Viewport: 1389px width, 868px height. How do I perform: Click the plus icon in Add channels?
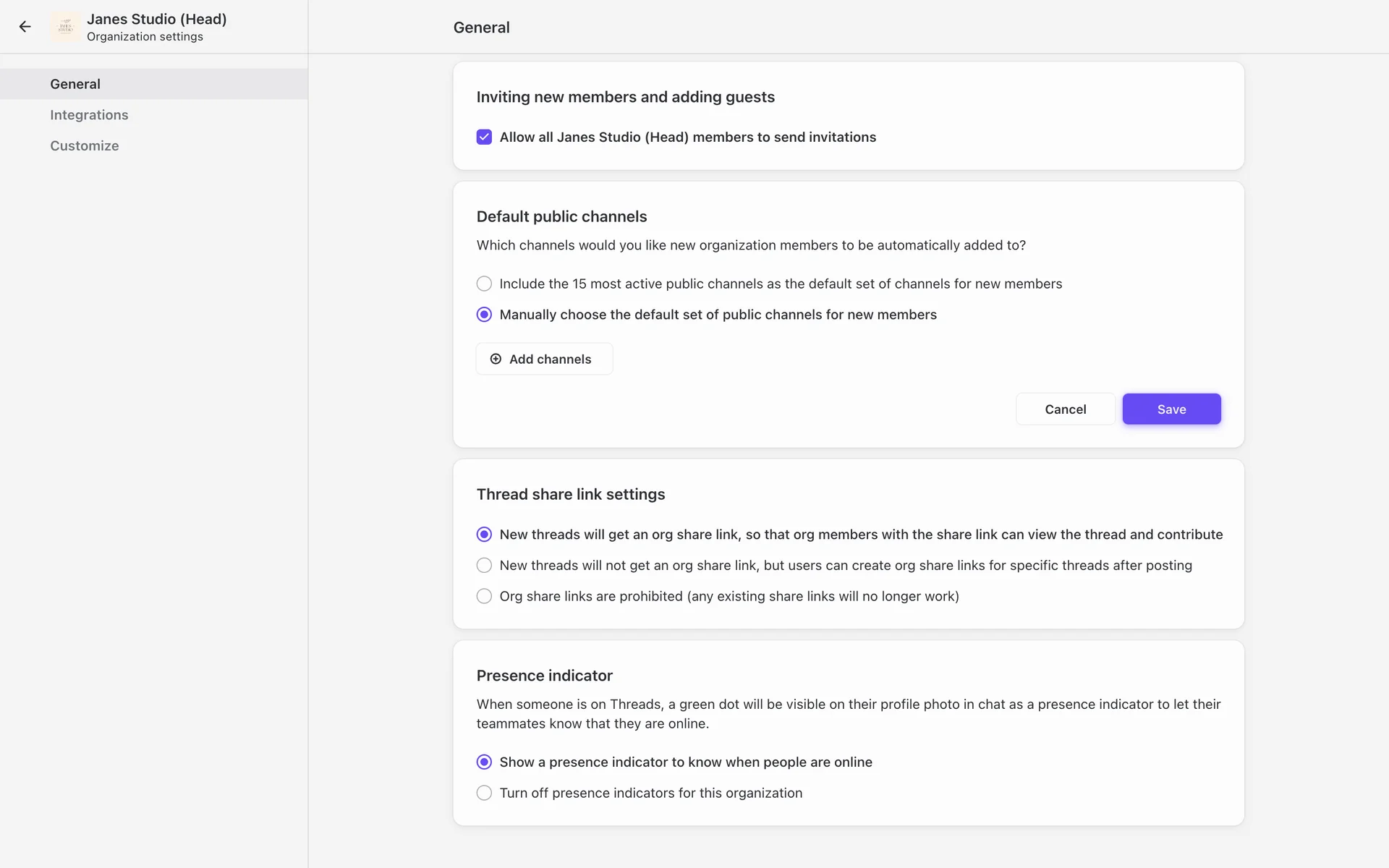pyautogui.click(x=496, y=359)
